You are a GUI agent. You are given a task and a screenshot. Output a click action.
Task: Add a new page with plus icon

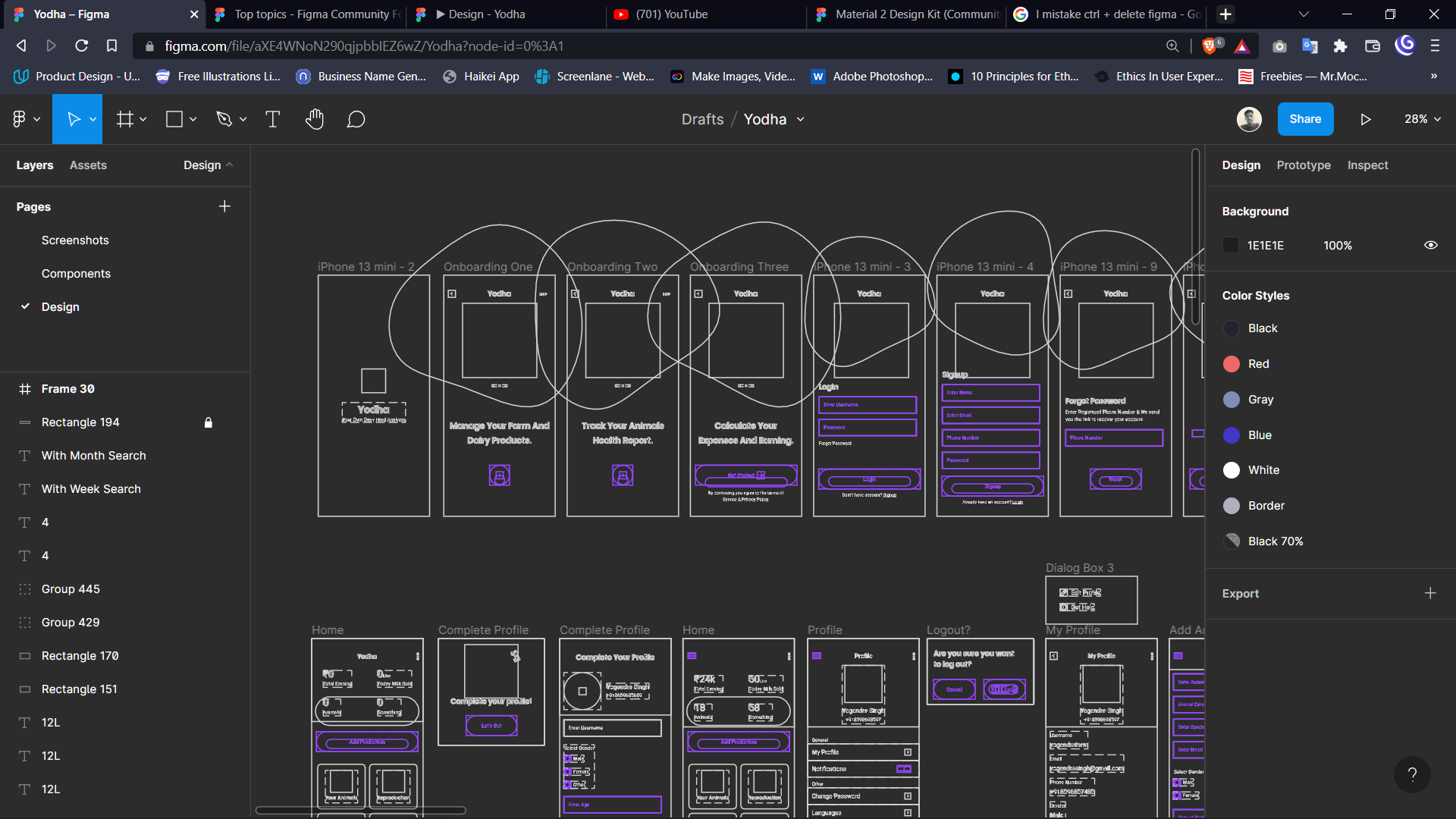(224, 206)
